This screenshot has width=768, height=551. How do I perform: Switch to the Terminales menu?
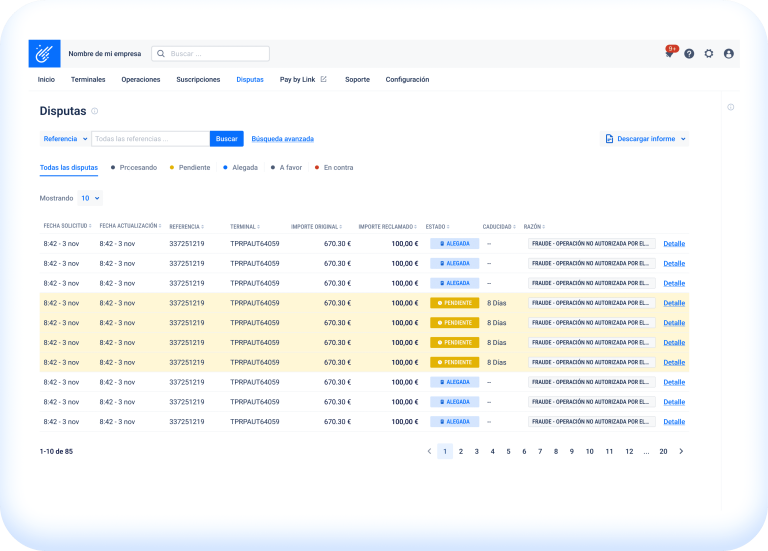pyautogui.click(x=88, y=79)
